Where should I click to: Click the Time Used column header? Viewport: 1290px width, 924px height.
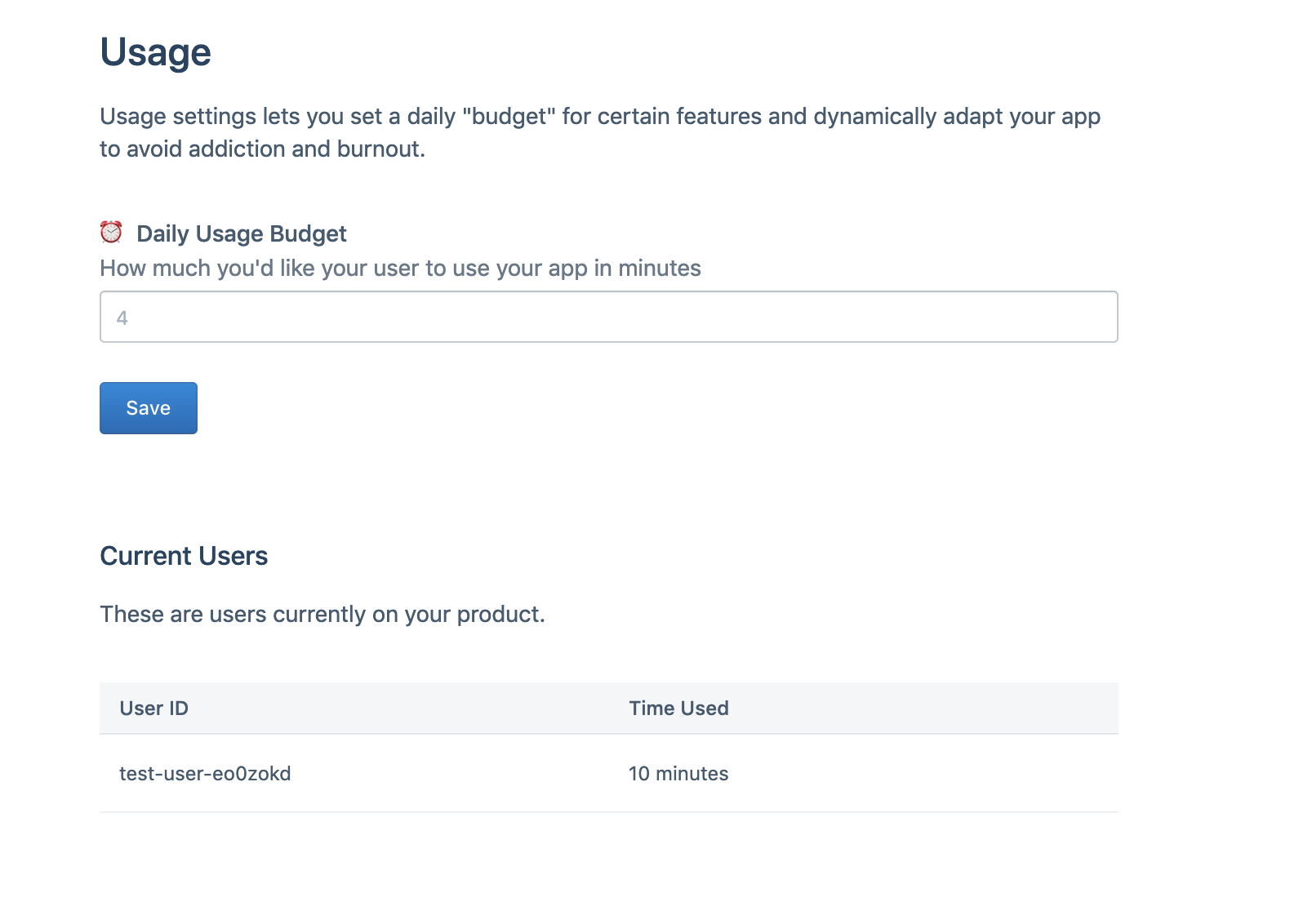[x=678, y=709]
